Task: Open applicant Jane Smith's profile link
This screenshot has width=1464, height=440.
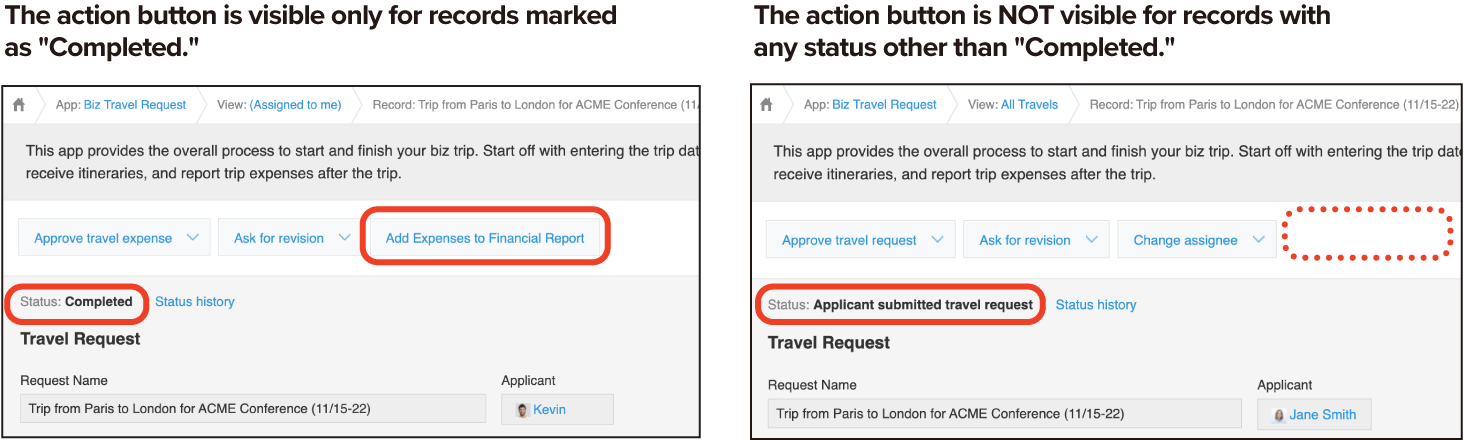Action: coord(1323,415)
